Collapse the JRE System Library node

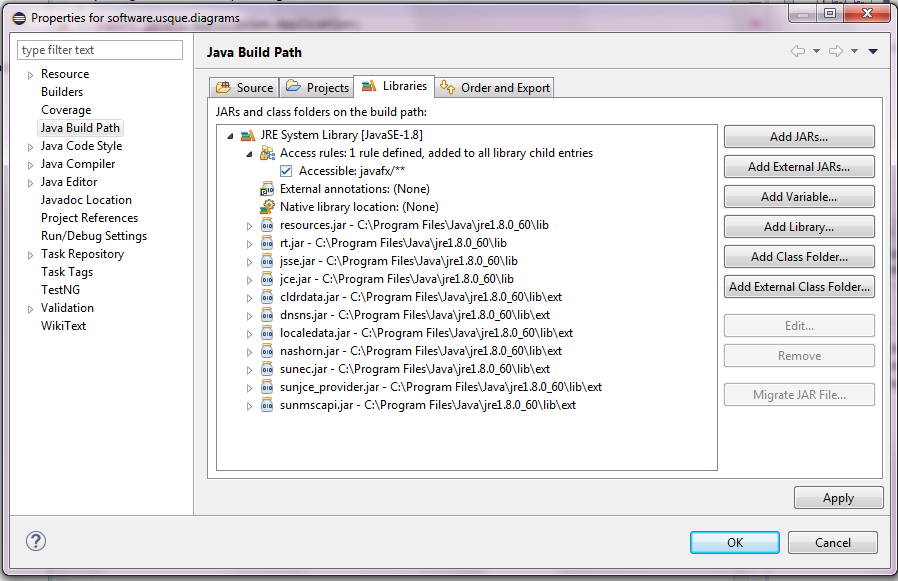tap(230, 136)
